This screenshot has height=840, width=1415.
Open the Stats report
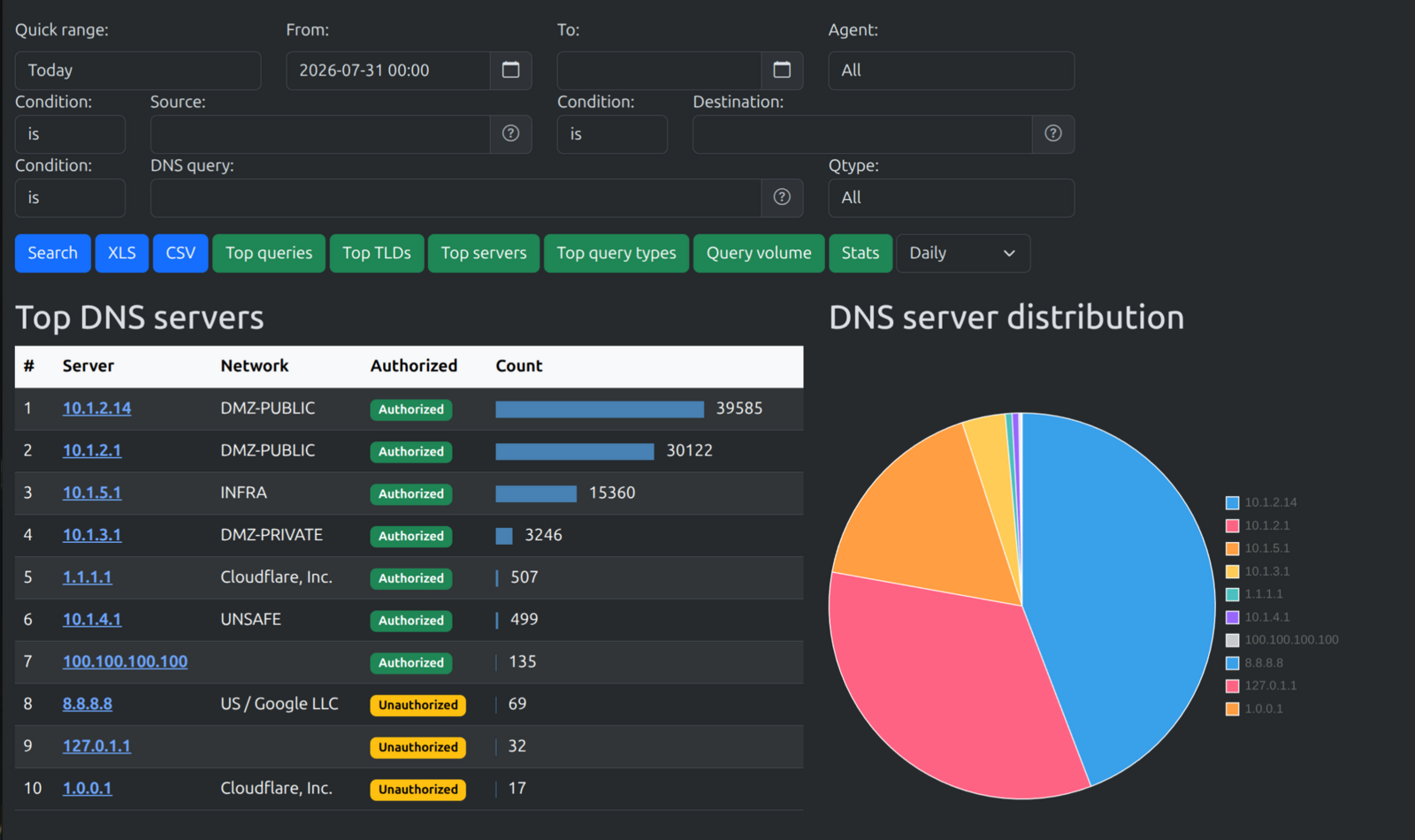click(x=860, y=253)
